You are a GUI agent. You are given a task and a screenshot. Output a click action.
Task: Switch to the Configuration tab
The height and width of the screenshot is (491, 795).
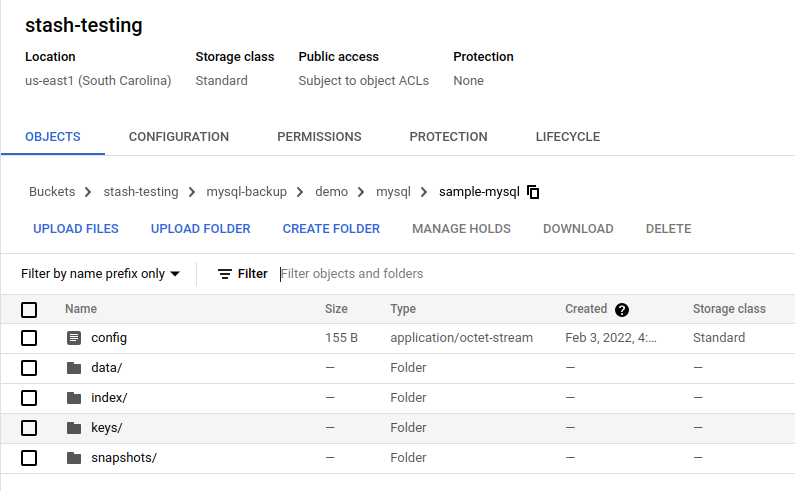click(x=179, y=137)
